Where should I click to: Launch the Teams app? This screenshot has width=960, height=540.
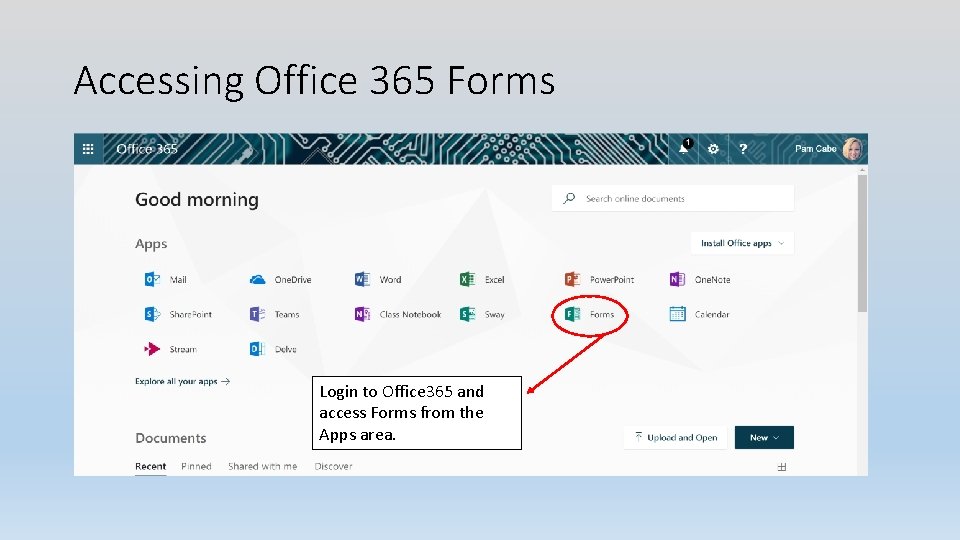[274, 314]
